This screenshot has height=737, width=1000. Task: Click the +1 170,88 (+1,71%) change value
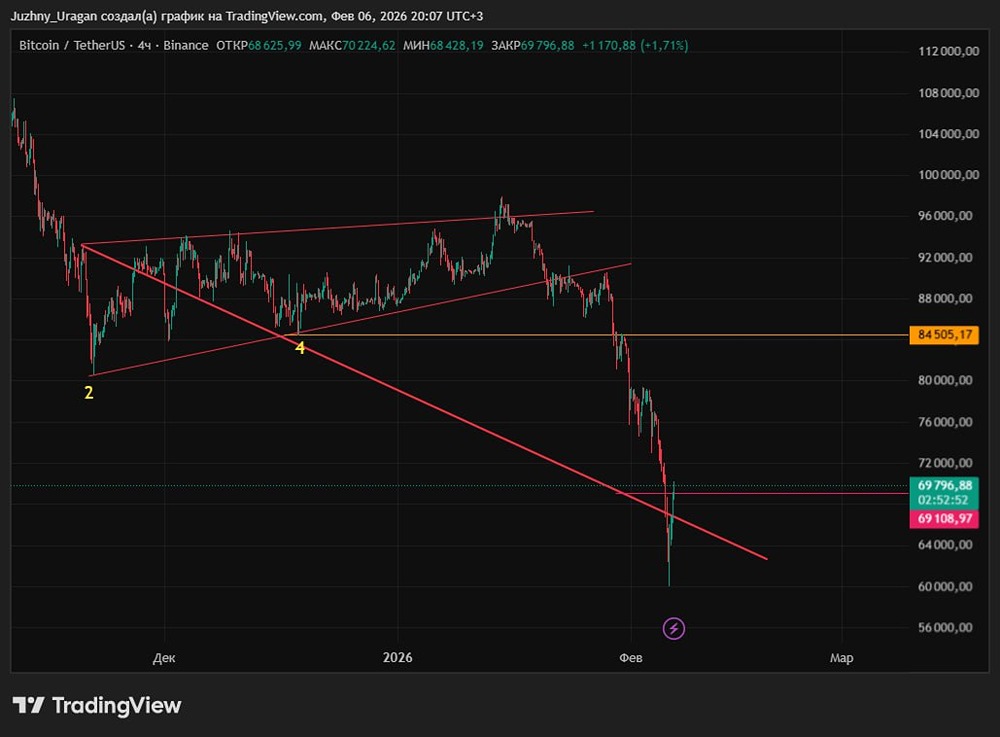pos(635,45)
